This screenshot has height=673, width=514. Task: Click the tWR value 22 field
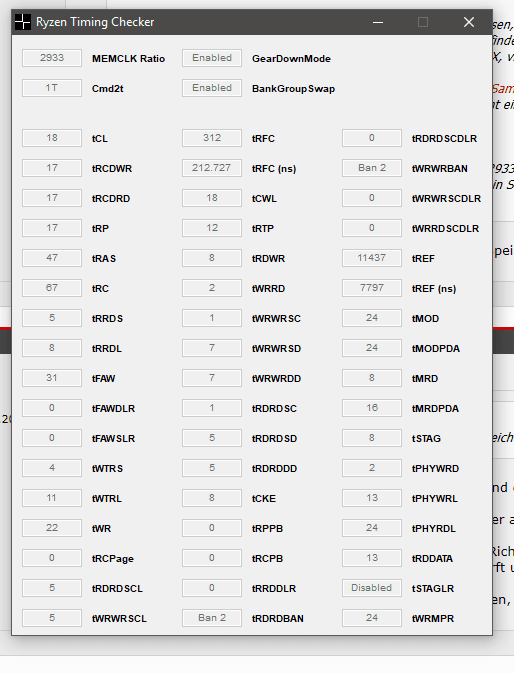(52, 528)
